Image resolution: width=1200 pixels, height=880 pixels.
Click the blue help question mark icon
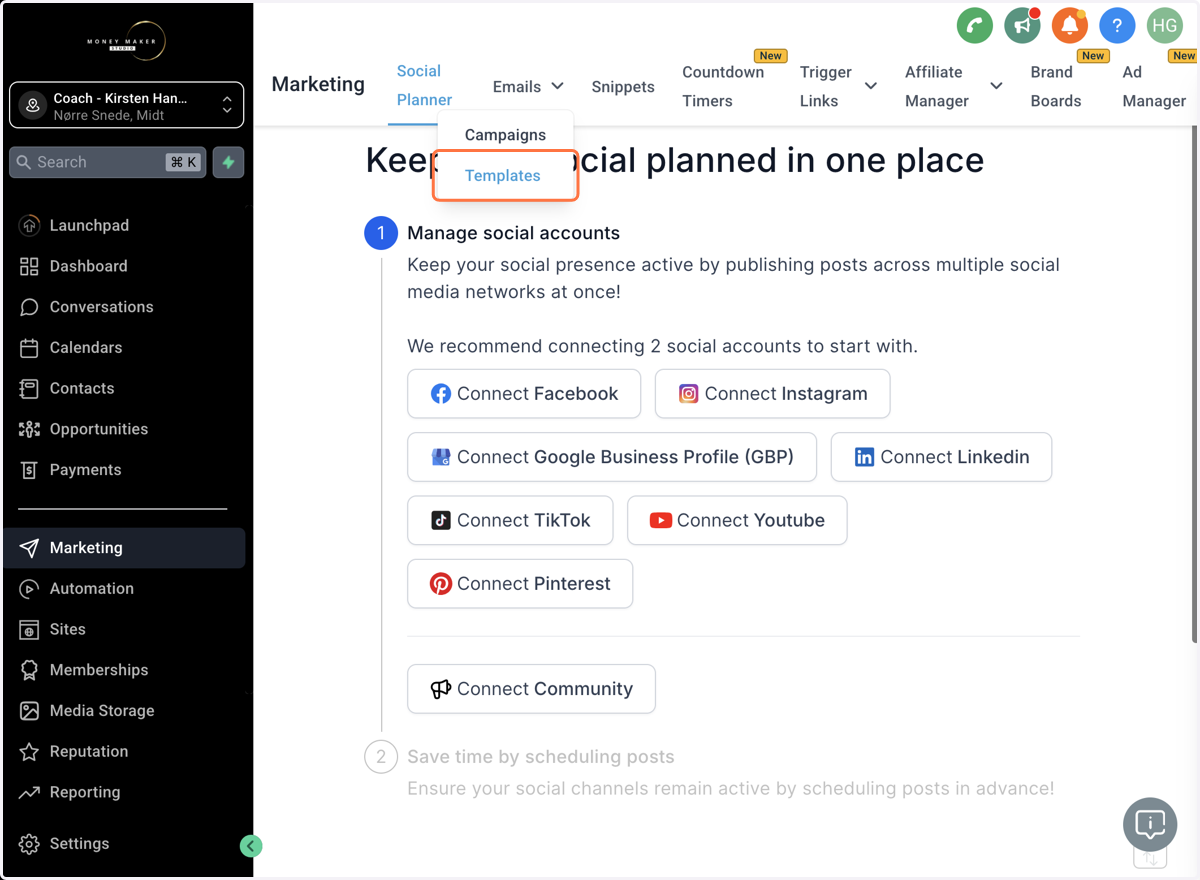(1117, 26)
